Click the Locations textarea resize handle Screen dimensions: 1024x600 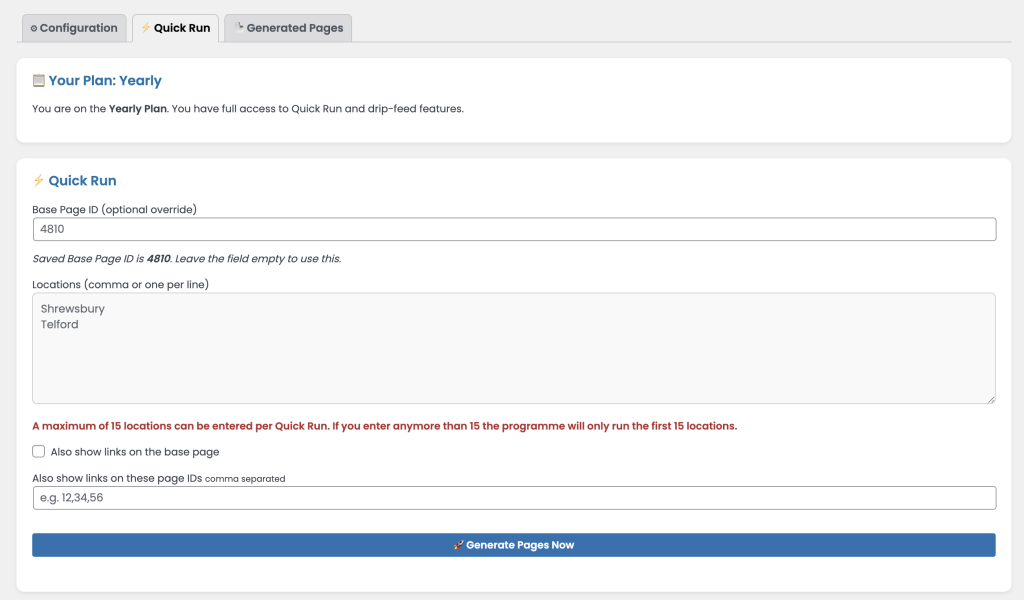[990, 398]
